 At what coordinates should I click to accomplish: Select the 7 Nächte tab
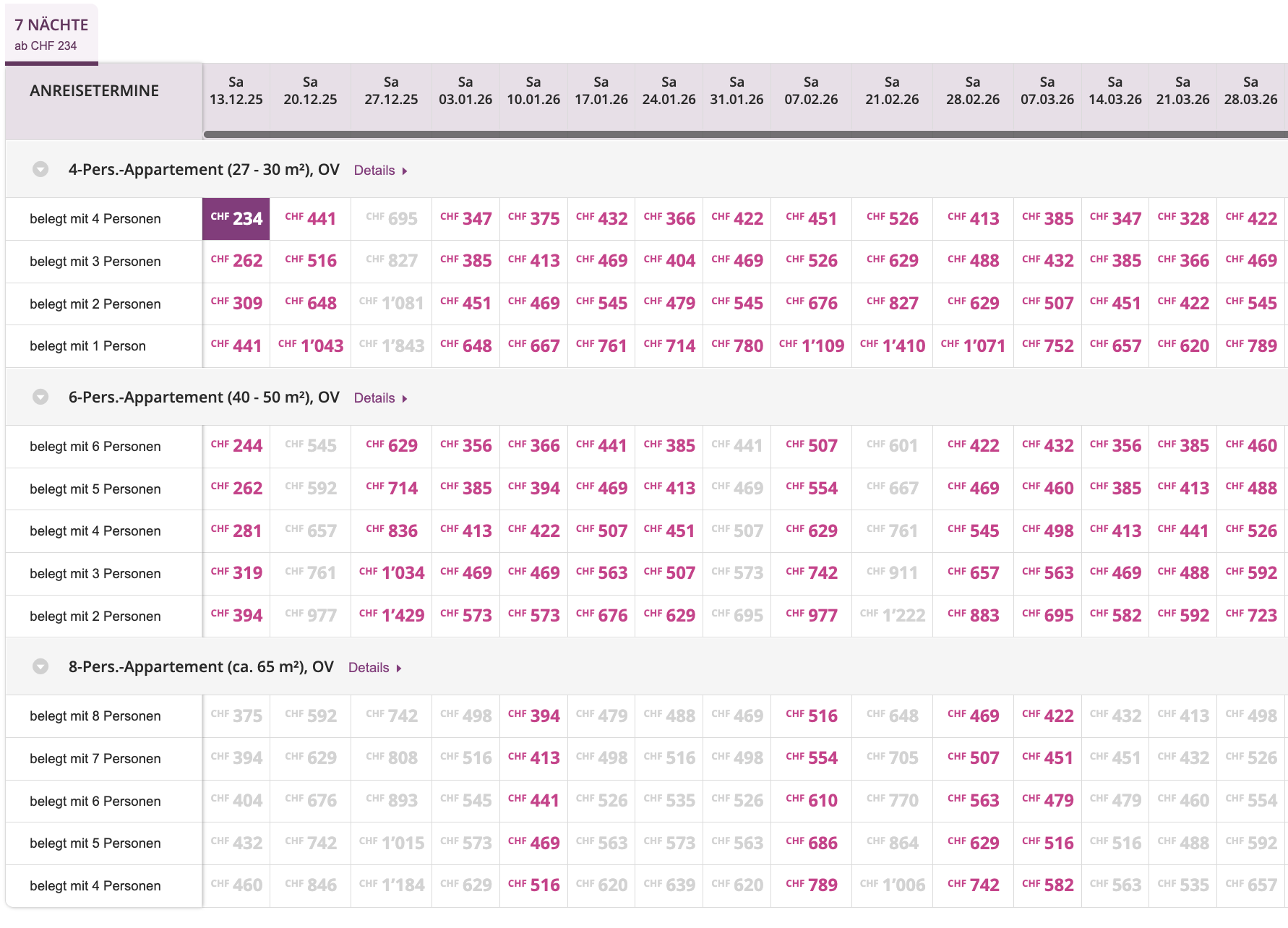tap(51, 34)
